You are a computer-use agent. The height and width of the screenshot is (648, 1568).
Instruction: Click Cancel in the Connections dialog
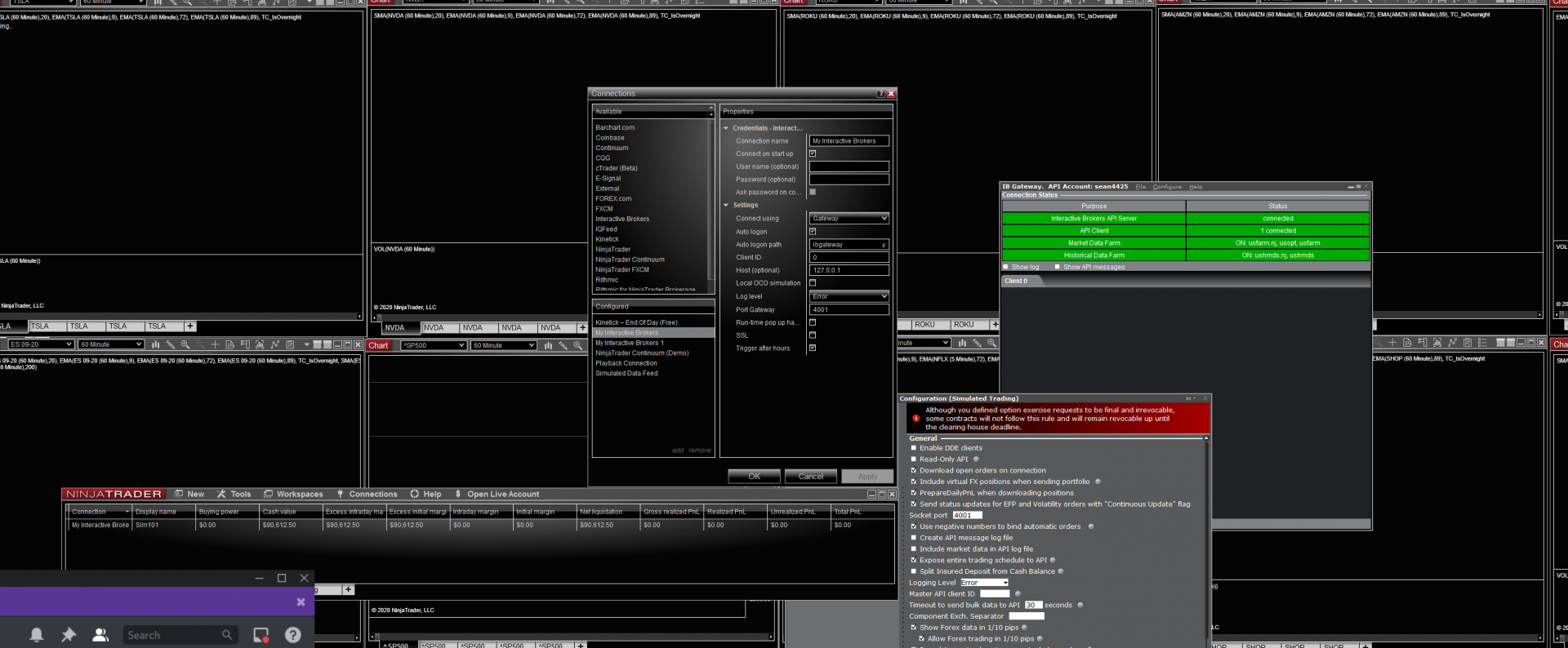(x=811, y=477)
